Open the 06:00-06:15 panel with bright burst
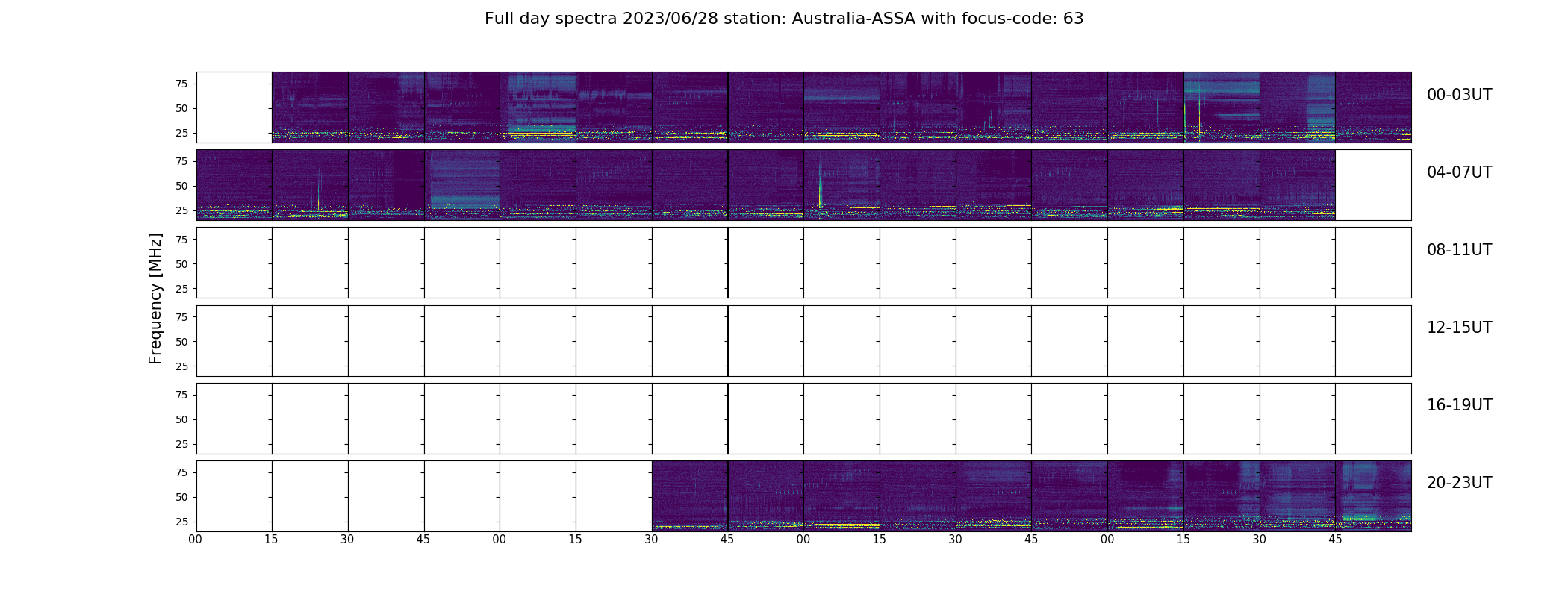This screenshot has height=597, width=1568. pos(841,185)
